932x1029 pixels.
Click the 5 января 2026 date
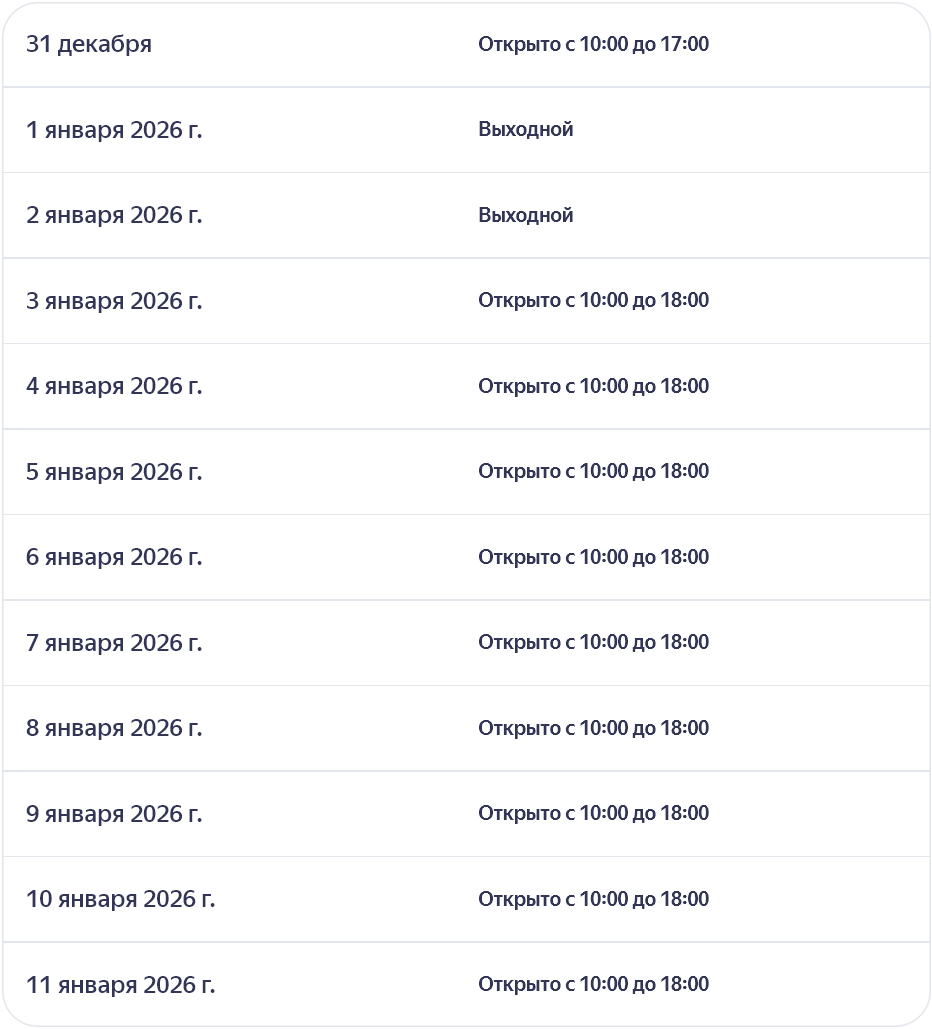click(114, 472)
